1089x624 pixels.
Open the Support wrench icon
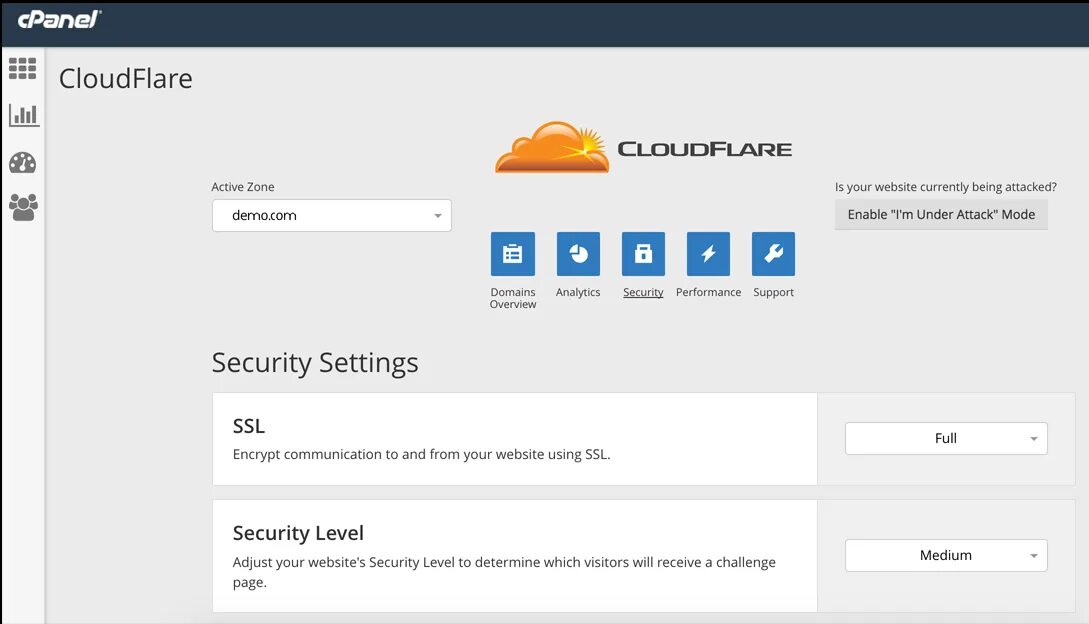(x=773, y=254)
